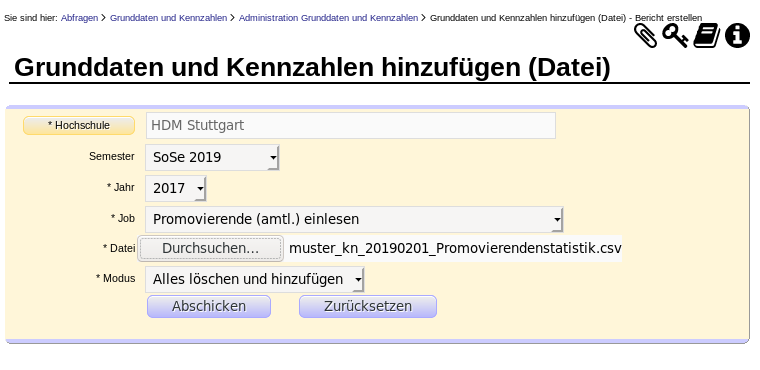The height and width of the screenshot is (370, 760).
Task: Click the HDM Stuttgart Hochschule field
Action: point(351,126)
